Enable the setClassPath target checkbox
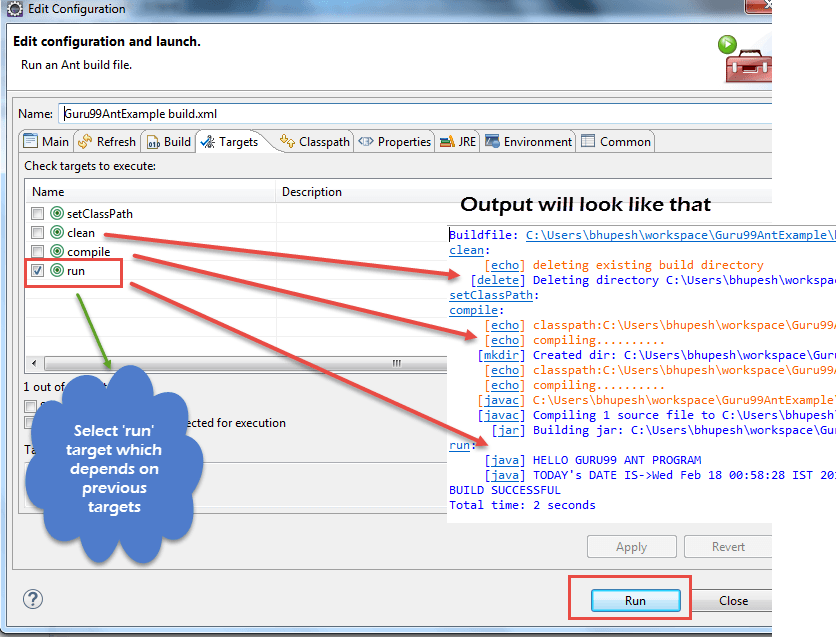 [37, 214]
